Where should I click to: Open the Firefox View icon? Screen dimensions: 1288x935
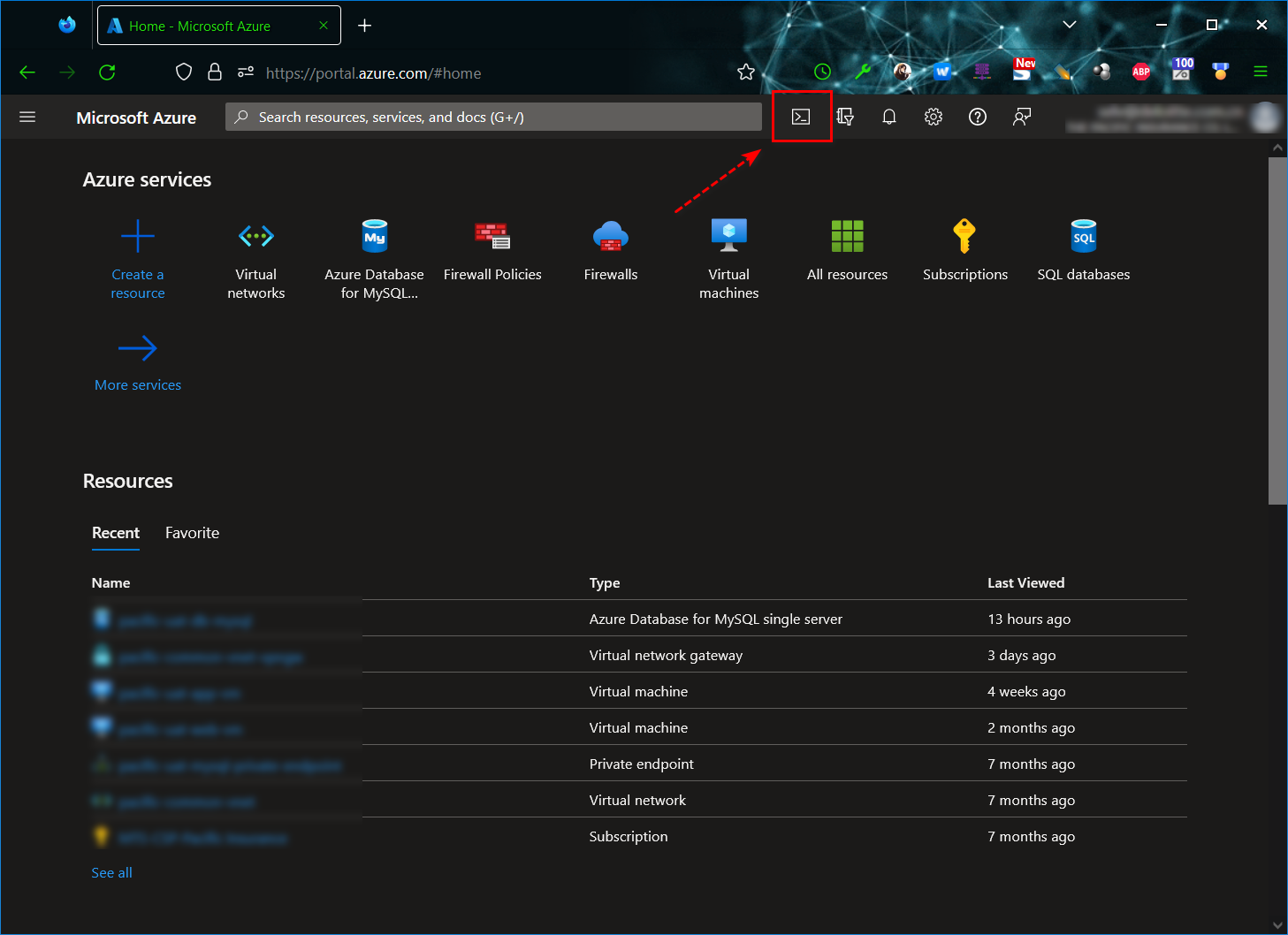coord(67,25)
